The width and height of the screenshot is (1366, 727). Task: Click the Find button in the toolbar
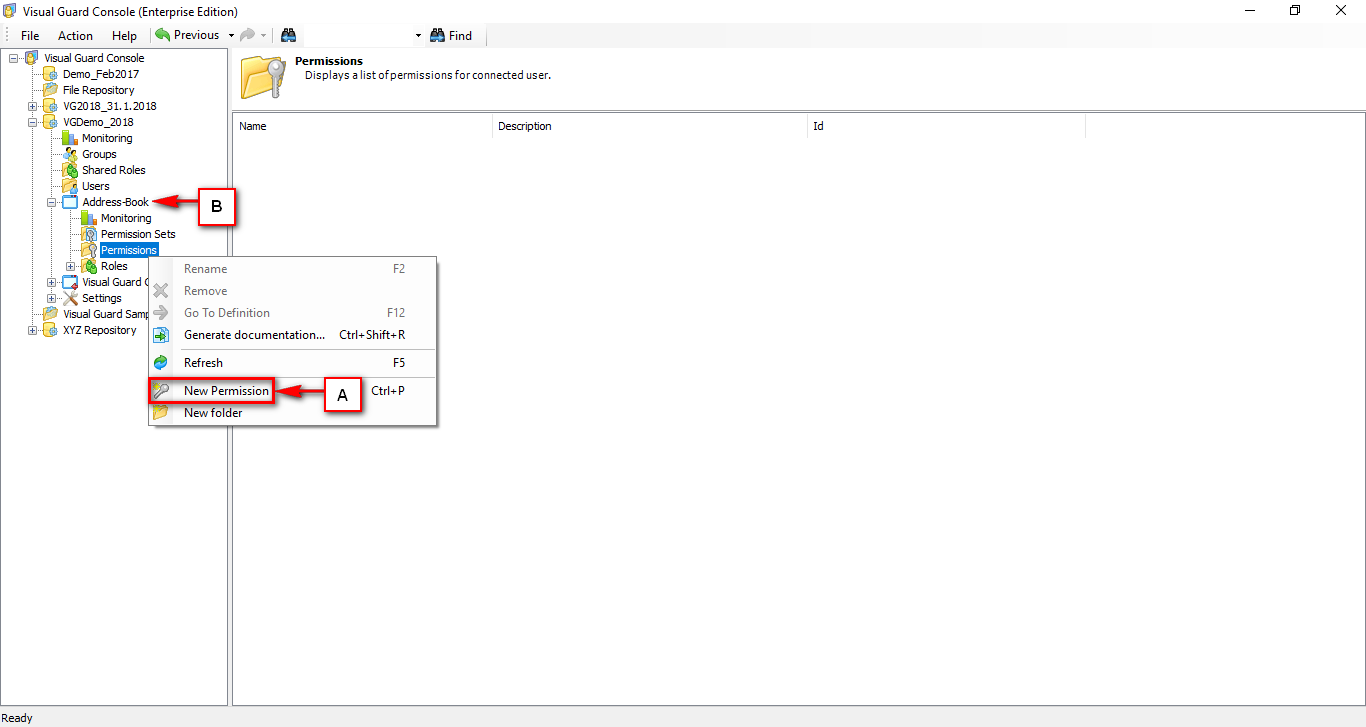click(451, 34)
